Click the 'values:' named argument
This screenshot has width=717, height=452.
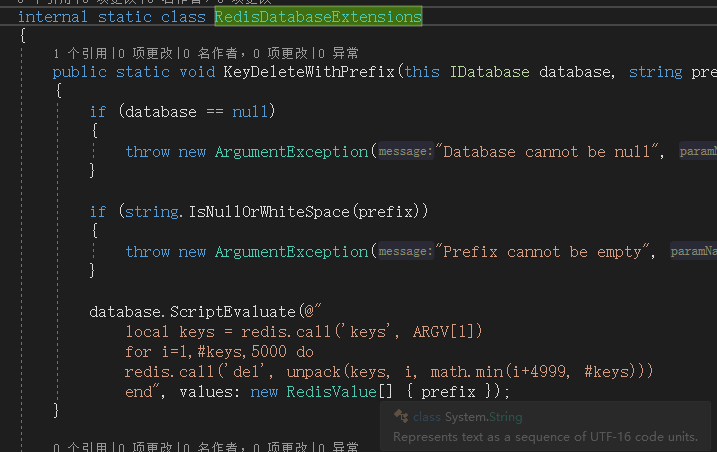(210, 392)
